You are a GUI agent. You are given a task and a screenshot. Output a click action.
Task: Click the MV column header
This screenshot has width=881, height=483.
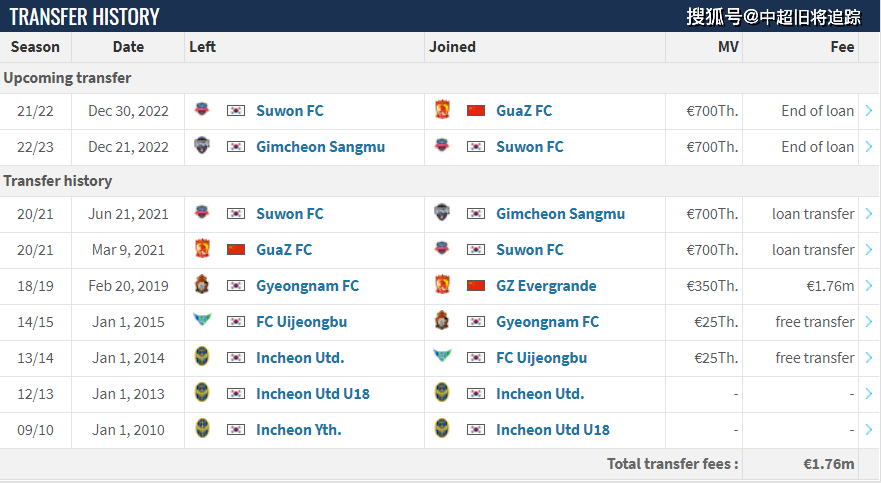point(728,47)
